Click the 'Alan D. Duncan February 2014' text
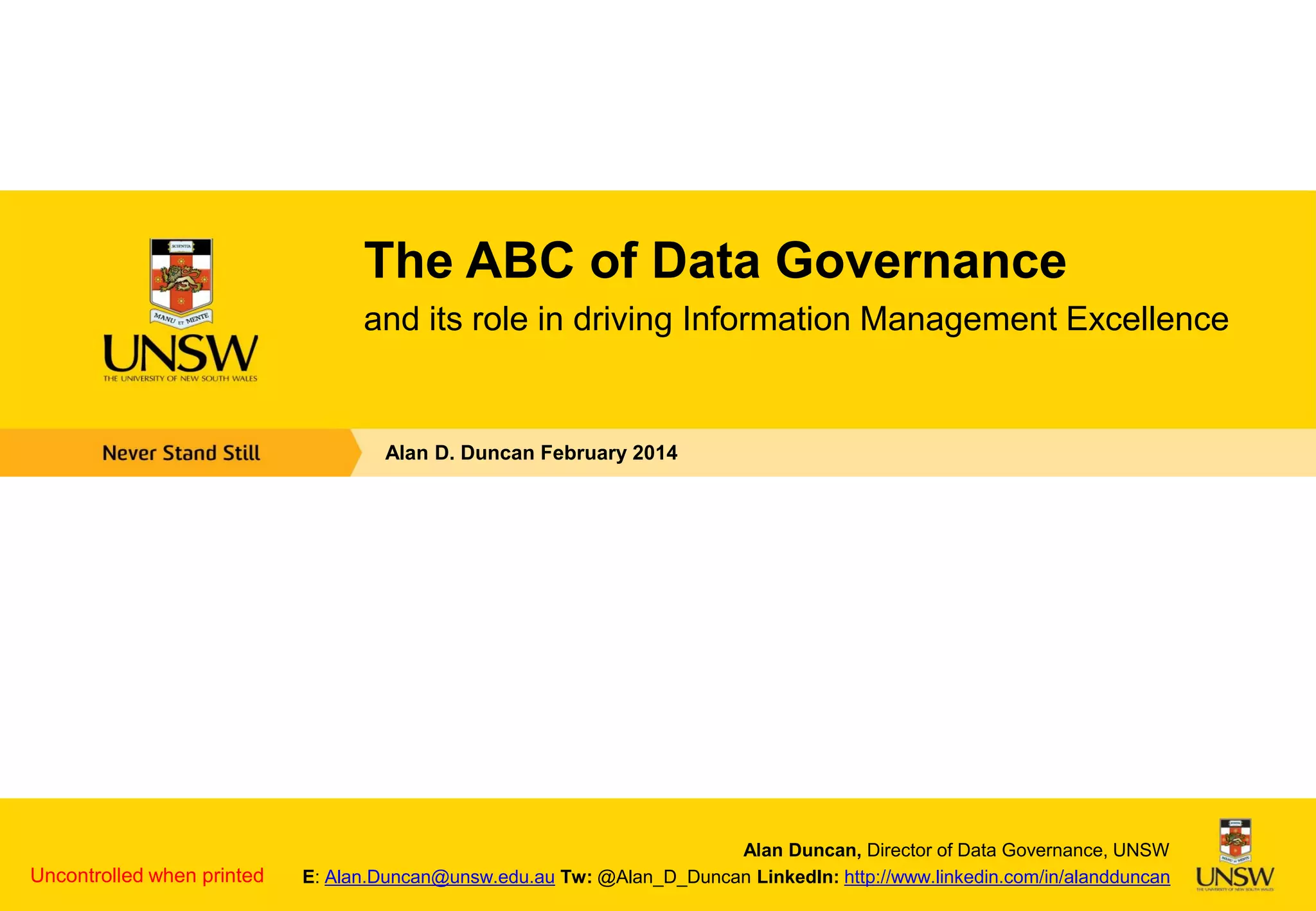Image resolution: width=1316 pixels, height=911 pixels. [x=531, y=453]
